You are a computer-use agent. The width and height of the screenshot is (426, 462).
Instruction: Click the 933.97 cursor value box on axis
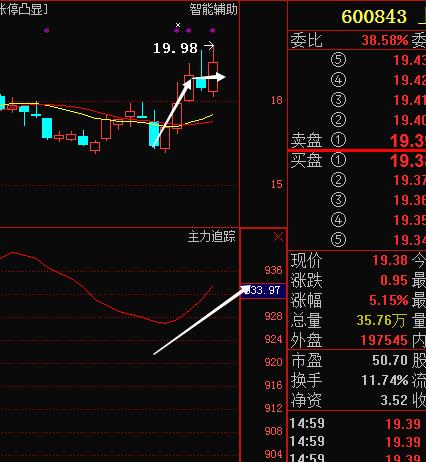coord(263,290)
